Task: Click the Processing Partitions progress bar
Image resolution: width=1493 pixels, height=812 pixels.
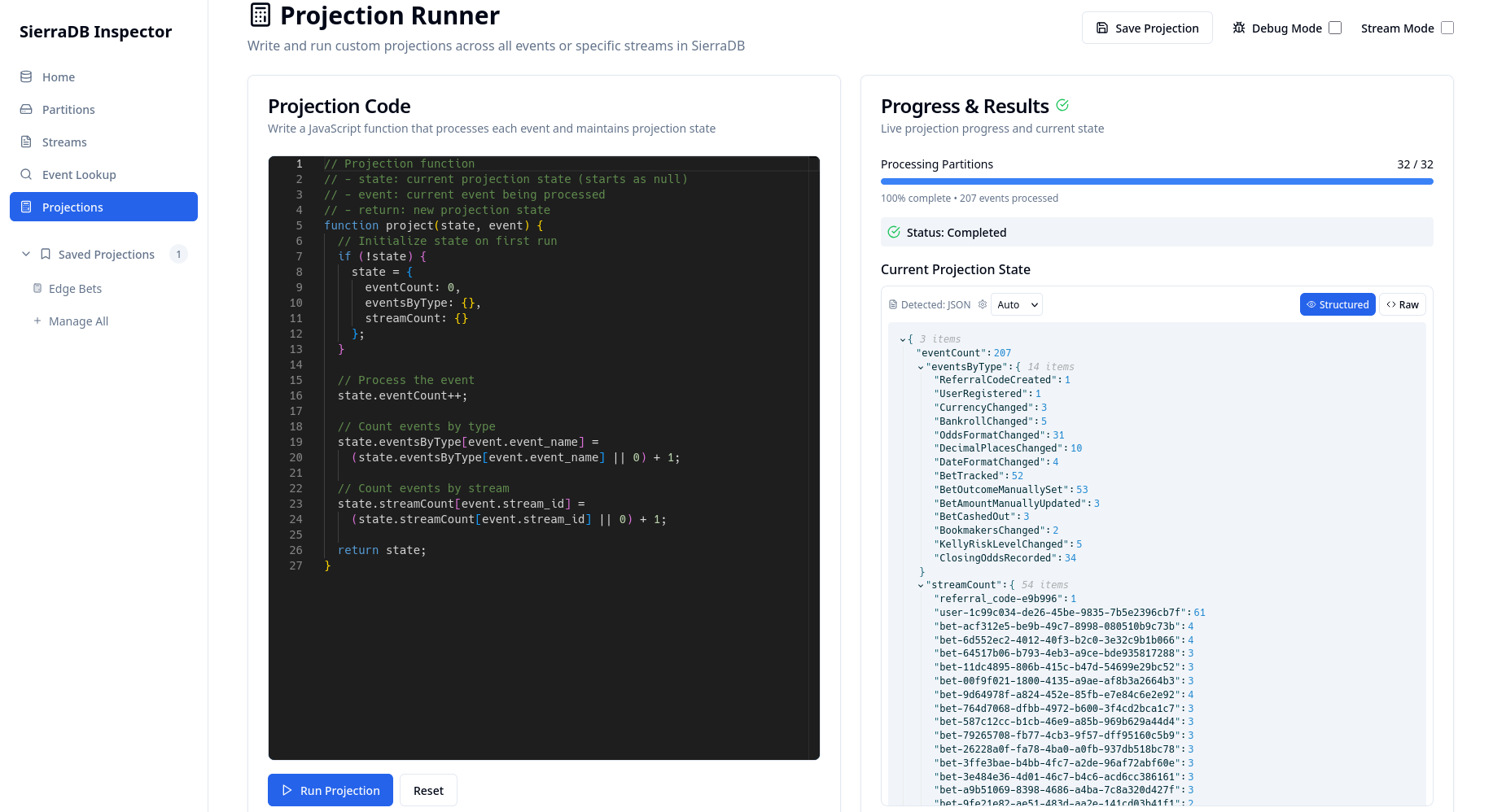Action: (x=1157, y=181)
